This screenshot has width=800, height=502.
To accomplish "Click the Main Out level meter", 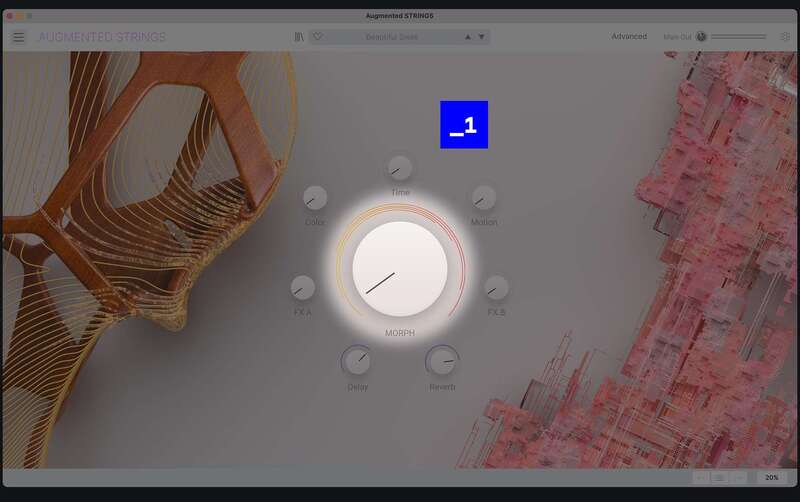I will click(x=739, y=37).
